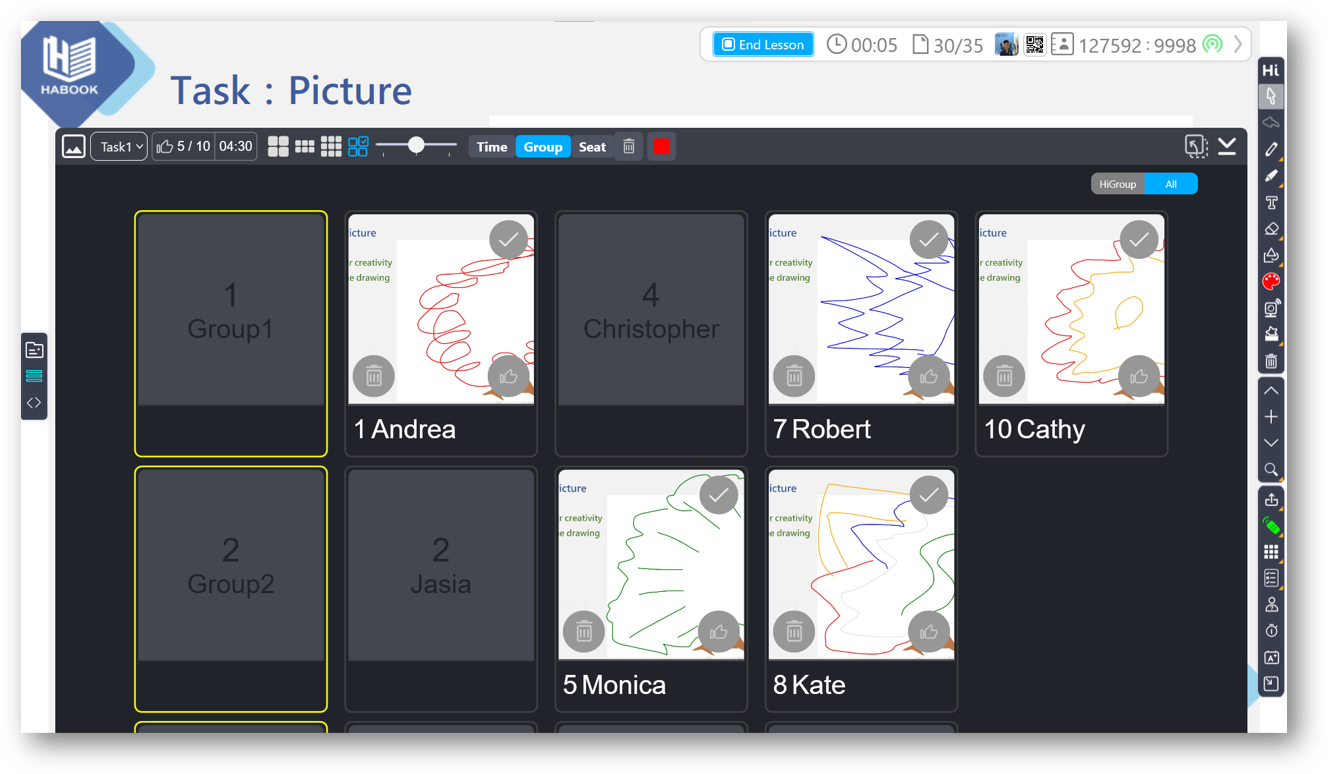Like Cathy's drawing with thumbs-up

click(1139, 376)
